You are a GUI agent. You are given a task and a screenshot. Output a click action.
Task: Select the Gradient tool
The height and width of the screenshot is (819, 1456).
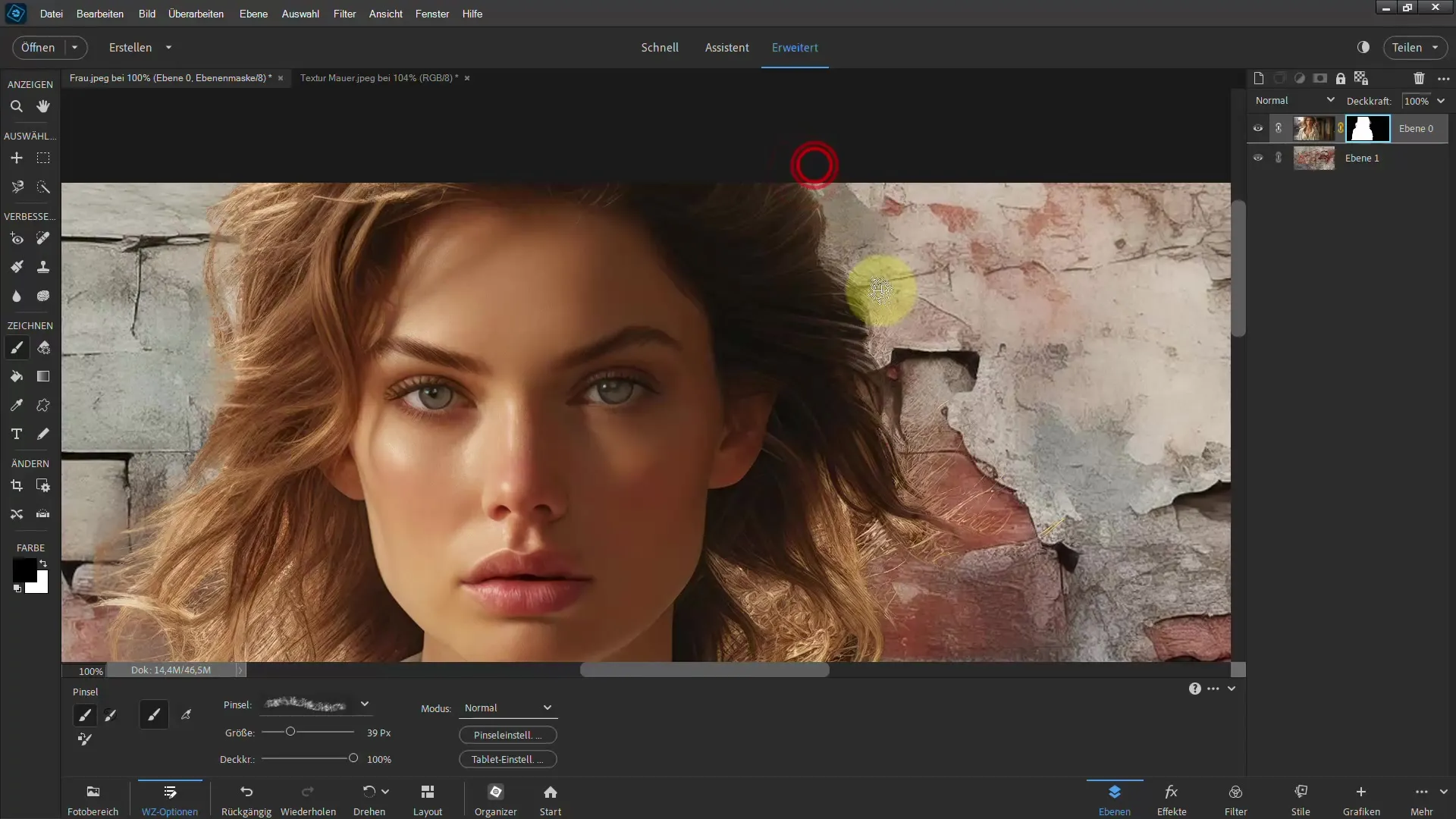[43, 376]
